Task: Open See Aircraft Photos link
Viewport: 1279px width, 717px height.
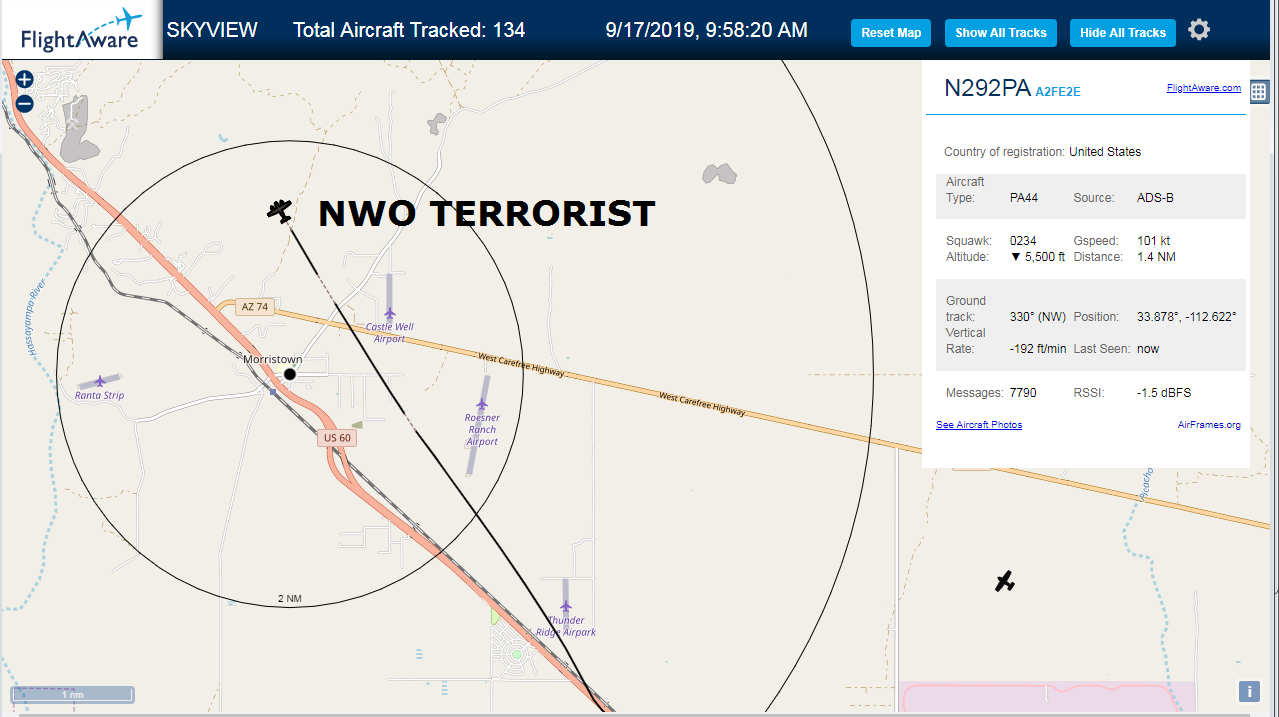Action: [979, 425]
